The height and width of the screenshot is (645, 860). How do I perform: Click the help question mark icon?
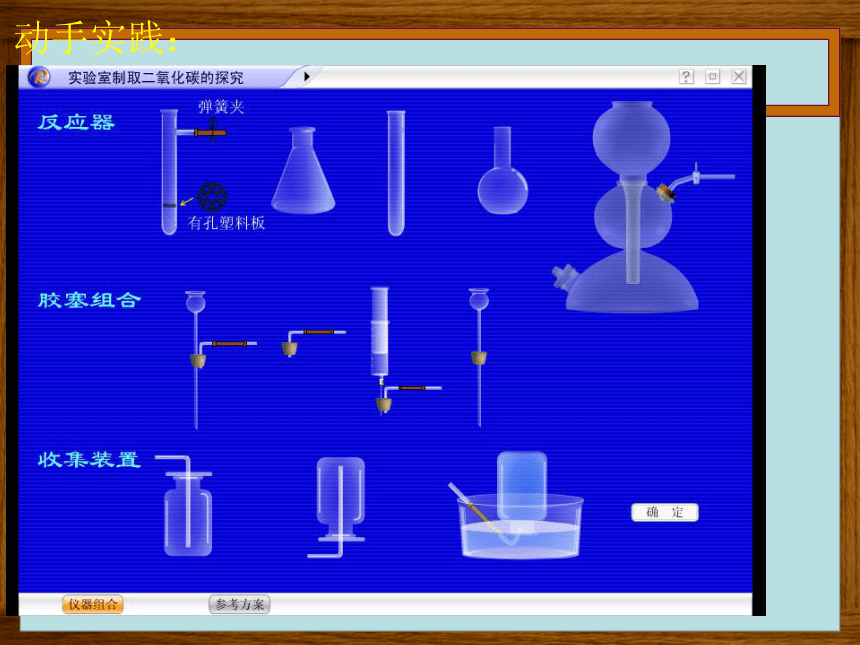686,77
